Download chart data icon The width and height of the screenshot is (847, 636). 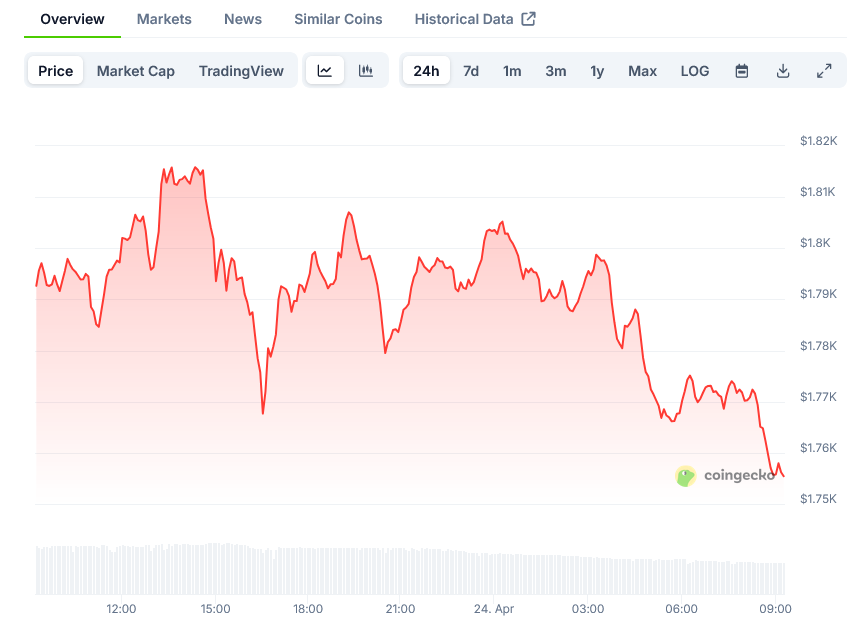[x=783, y=71]
